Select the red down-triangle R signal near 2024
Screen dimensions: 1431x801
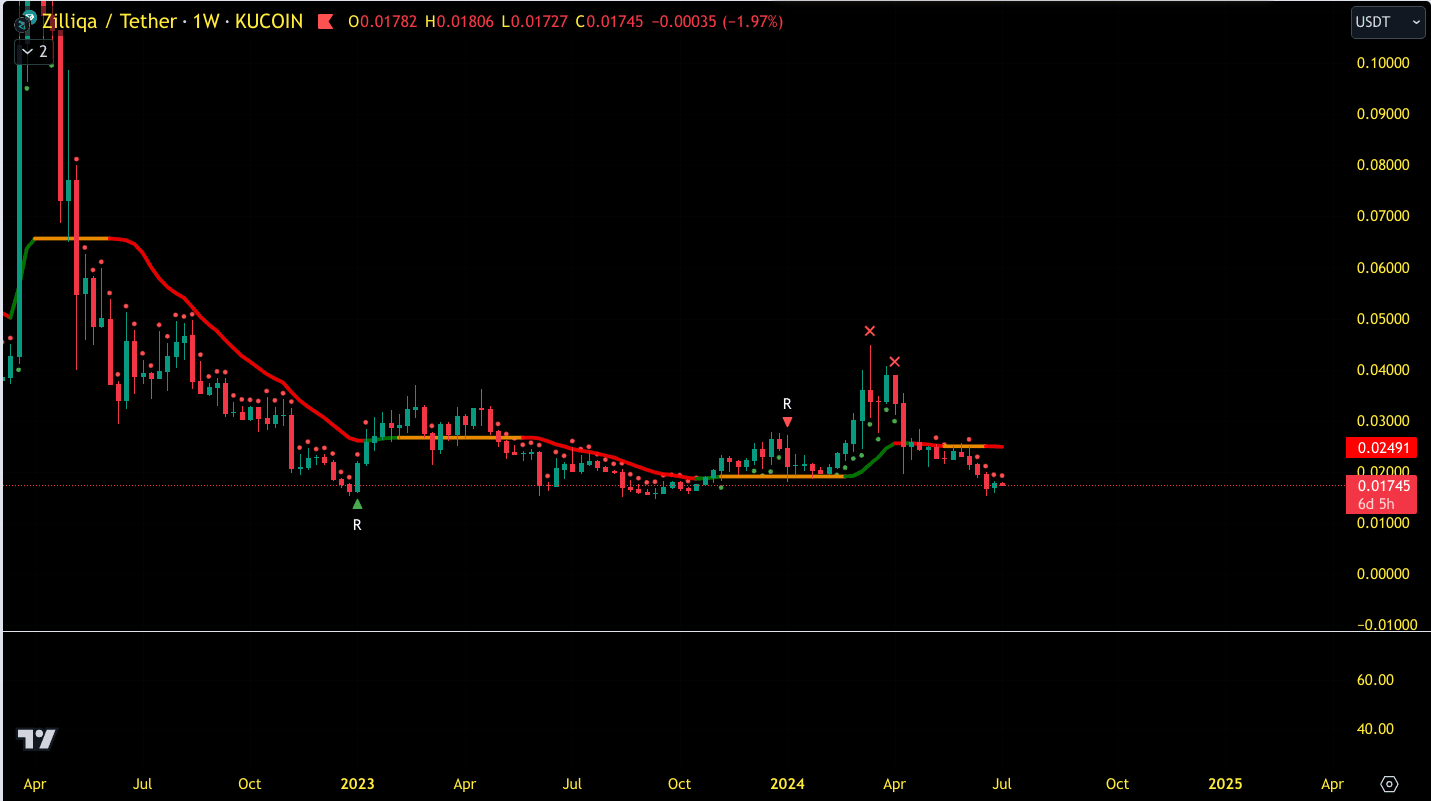coord(787,422)
